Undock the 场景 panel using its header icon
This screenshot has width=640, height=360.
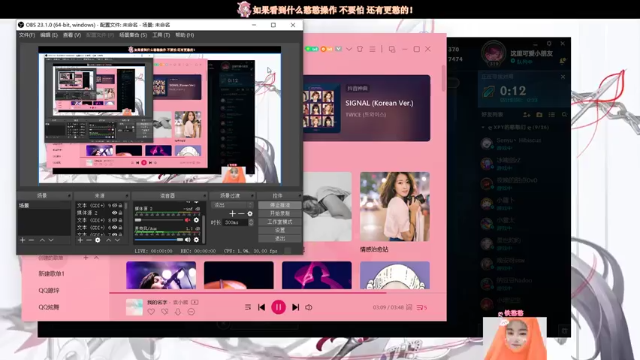[x=69, y=196]
